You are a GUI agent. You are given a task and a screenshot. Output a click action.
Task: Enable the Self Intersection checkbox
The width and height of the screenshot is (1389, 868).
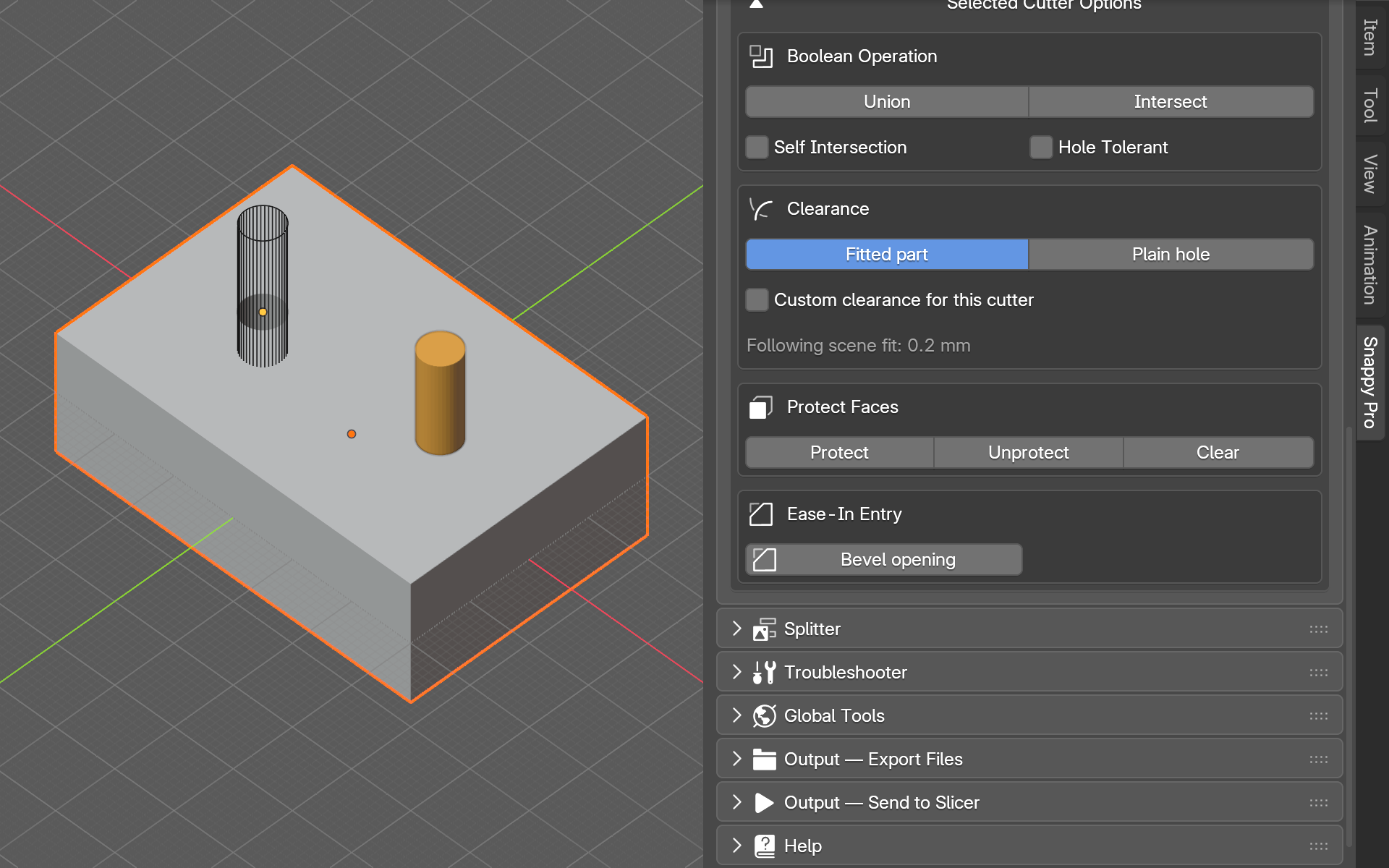click(757, 148)
